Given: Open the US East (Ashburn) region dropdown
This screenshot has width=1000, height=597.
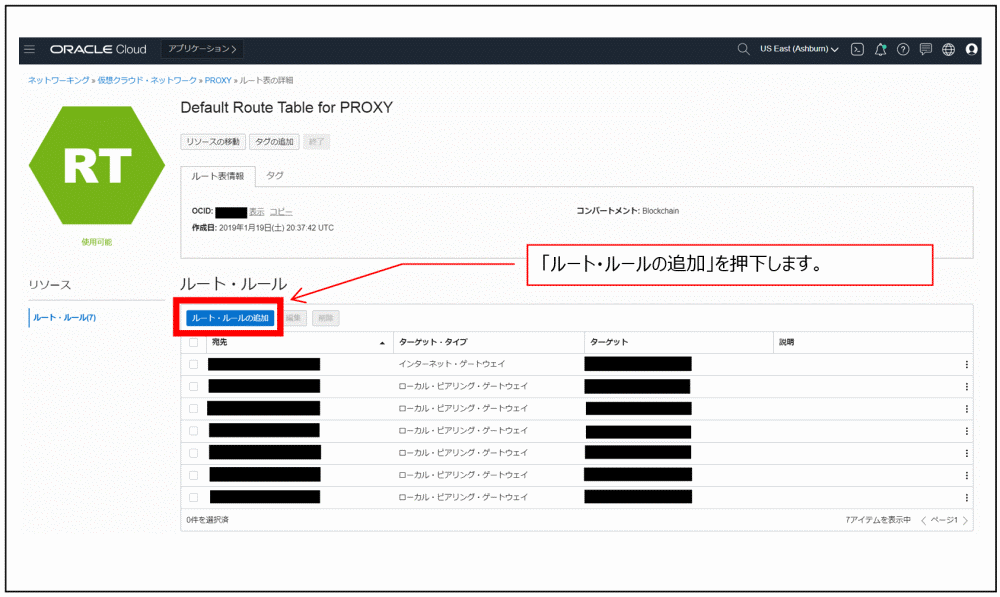Looking at the screenshot, I should pyautogui.click(x=799, y=49).
